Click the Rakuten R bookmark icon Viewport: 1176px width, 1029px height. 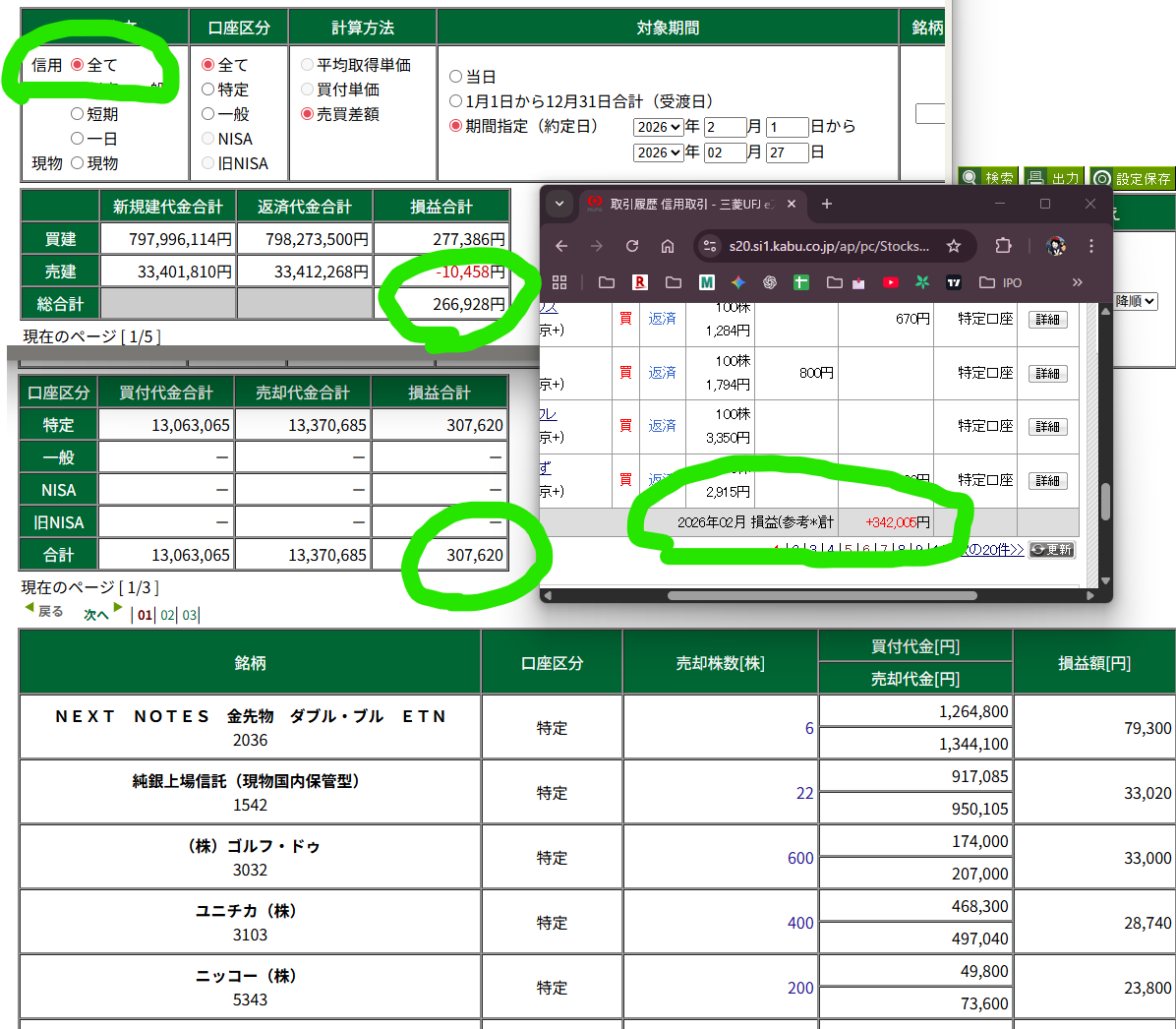[640, 282]
